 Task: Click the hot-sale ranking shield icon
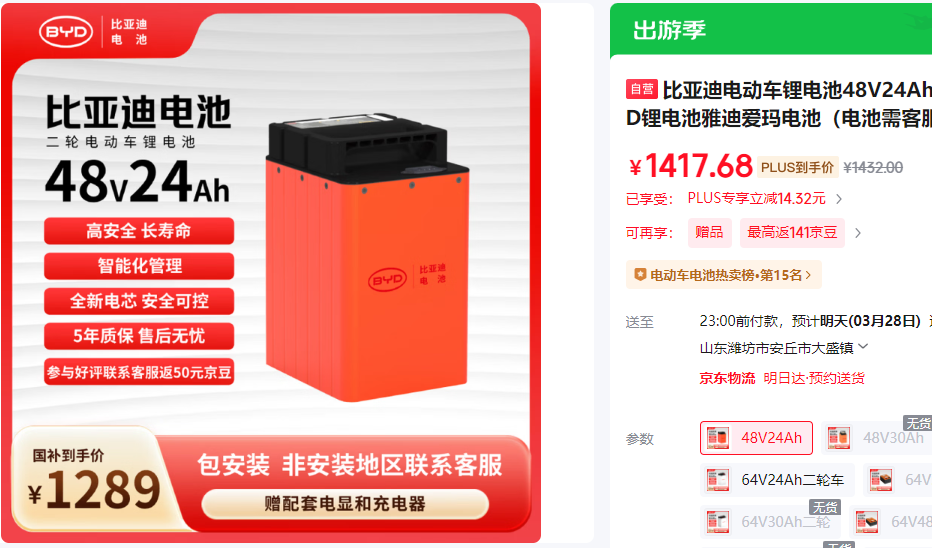[640, 275]
